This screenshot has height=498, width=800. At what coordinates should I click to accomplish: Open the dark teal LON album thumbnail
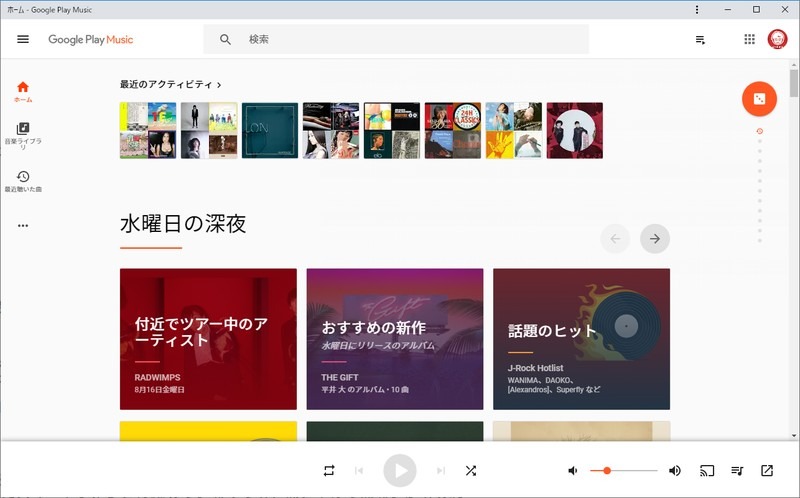click(270, 130)
